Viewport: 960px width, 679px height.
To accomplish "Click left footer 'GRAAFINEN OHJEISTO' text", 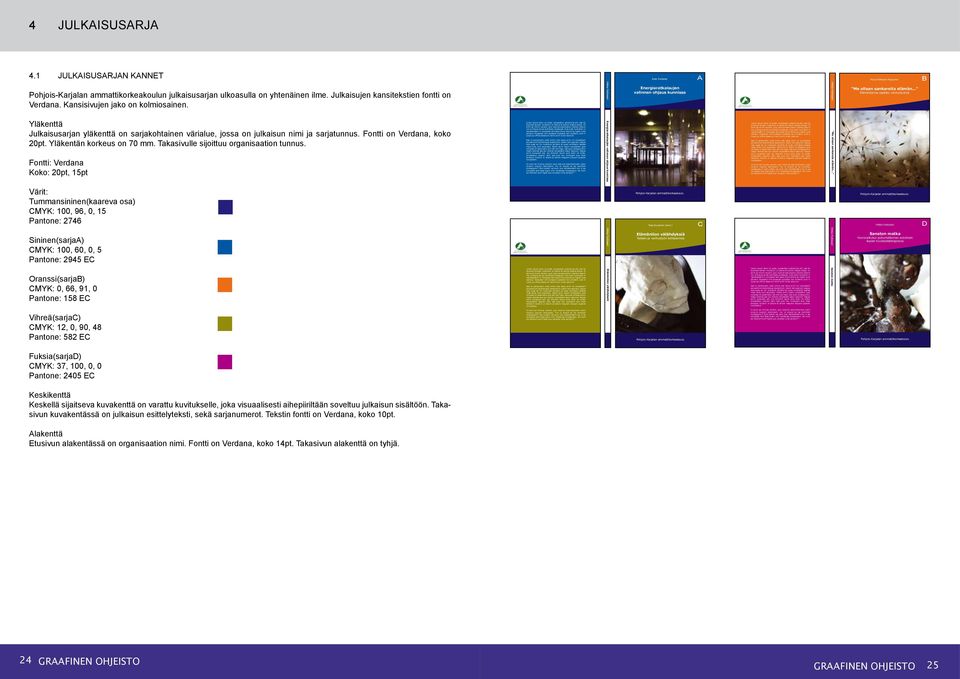I will point(89,661).
